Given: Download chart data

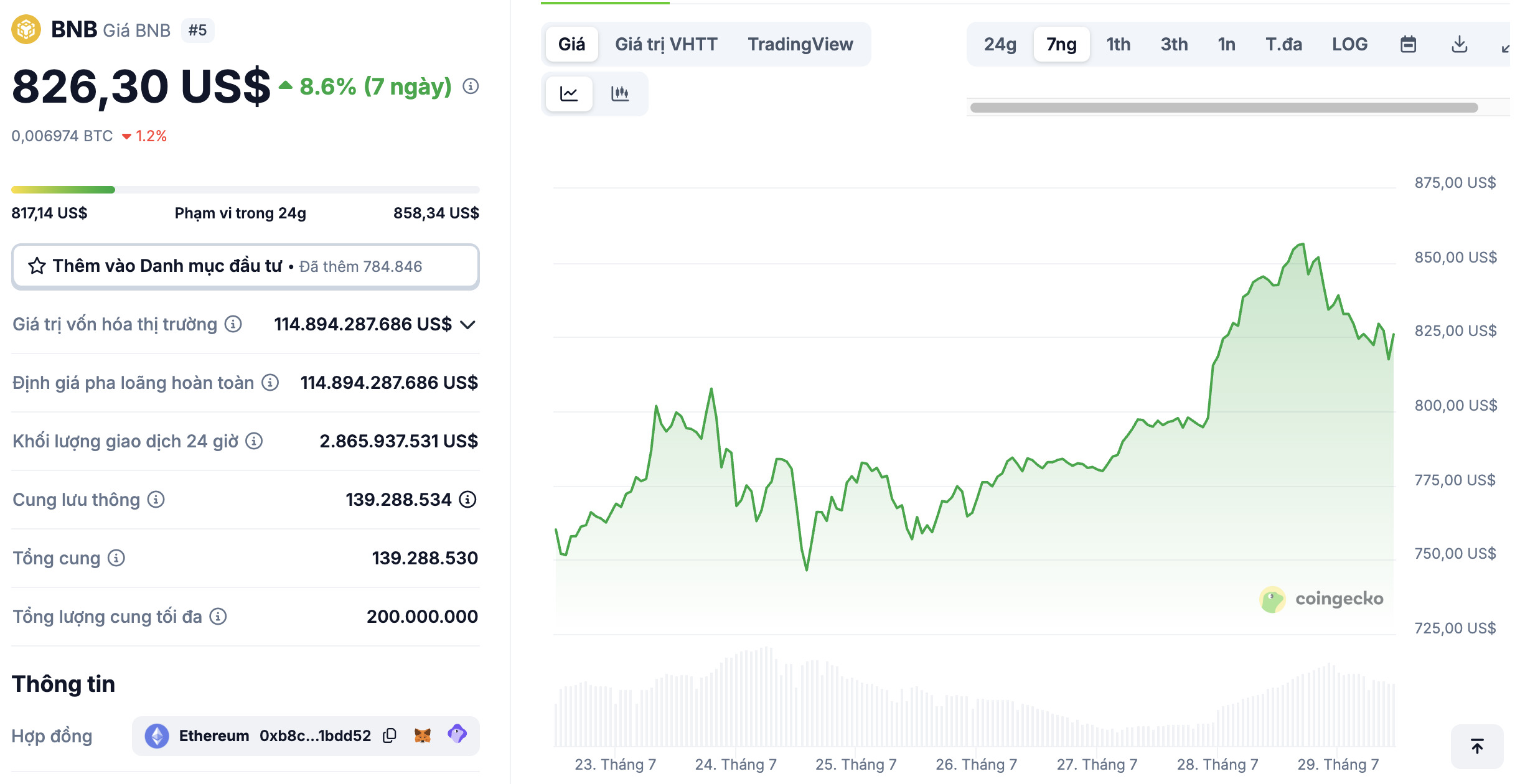Looking at the screenshot, I should (x=1459, y=45).
